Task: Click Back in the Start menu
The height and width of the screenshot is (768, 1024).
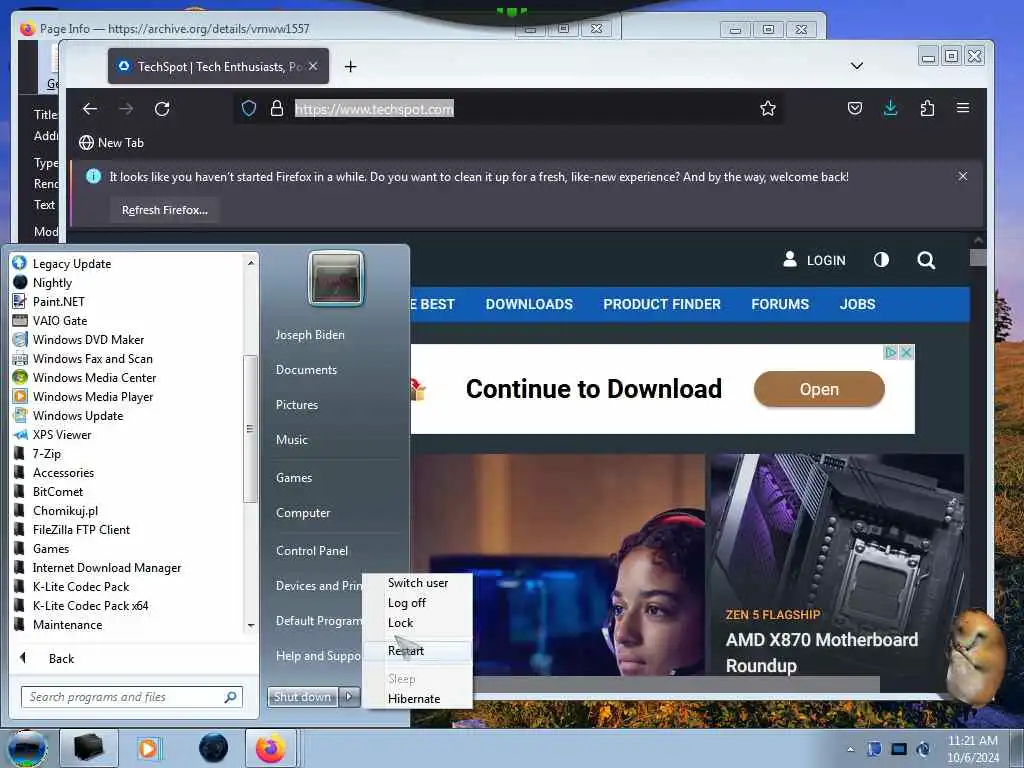Action: pyautogui.click(x=61, y=658)
